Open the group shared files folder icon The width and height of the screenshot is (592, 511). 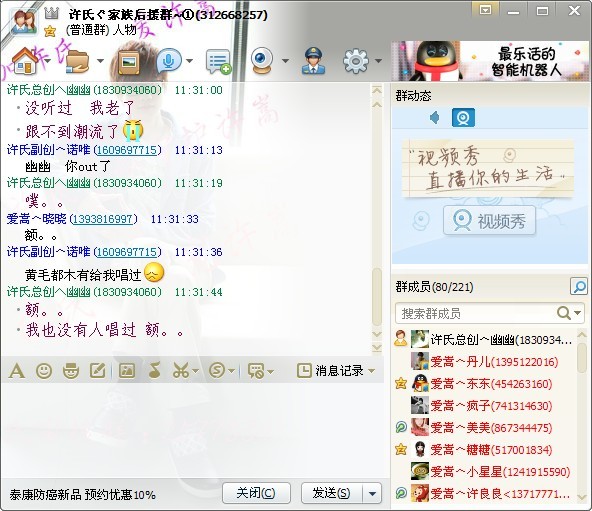pos(77,61)
